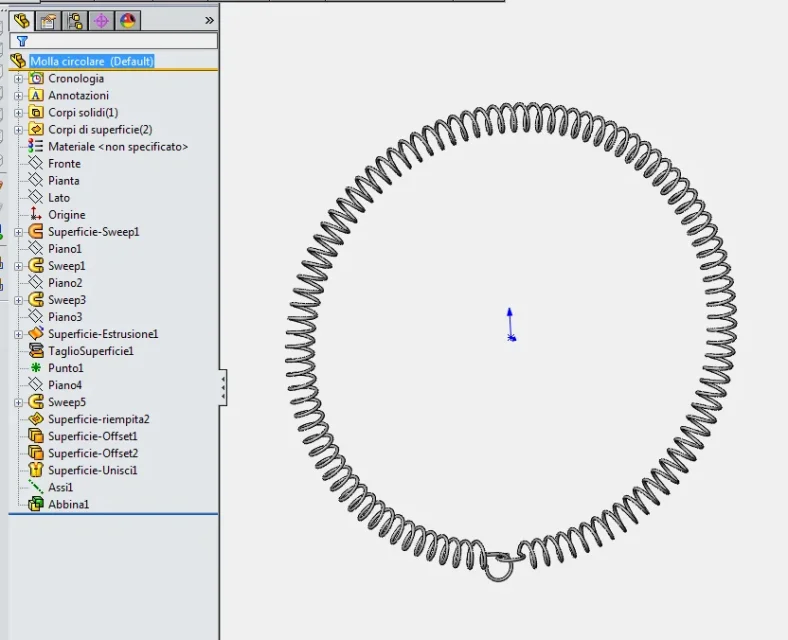Select the 'Abbina1' feature name
The height and width of the screenshot is (640, 788).
click(69, 504)
